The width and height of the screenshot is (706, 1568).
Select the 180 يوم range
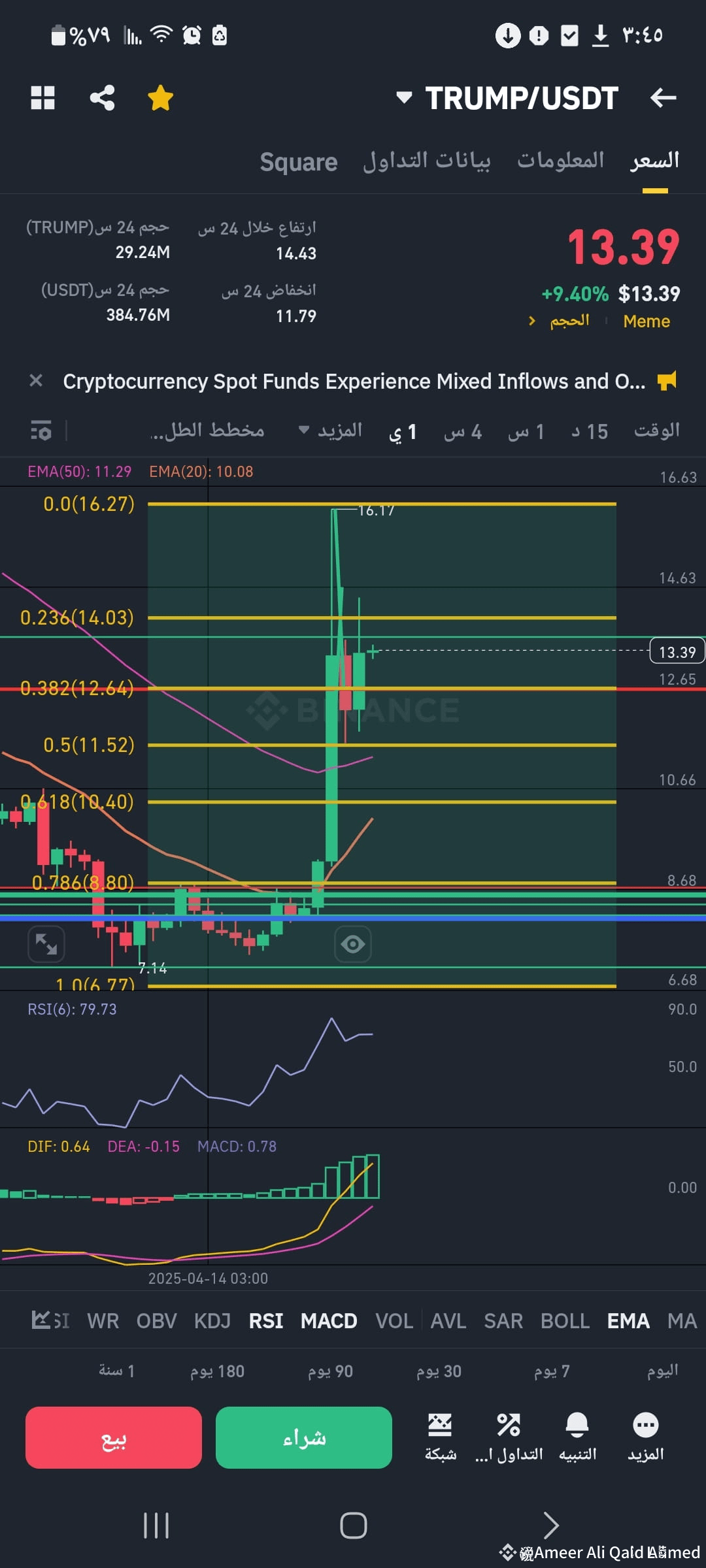pos(217,1371)
